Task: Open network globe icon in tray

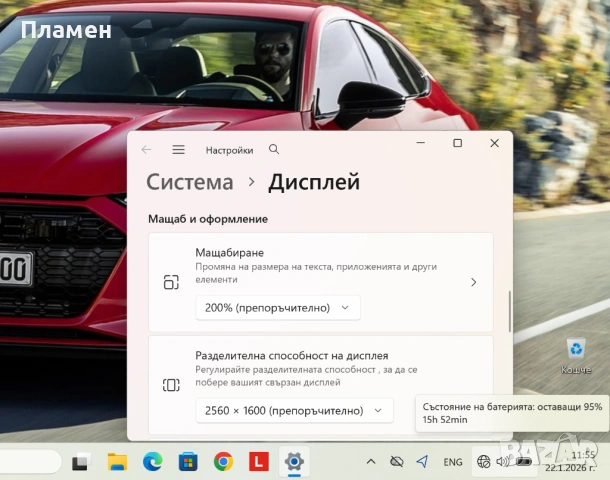Action: point(484,462)
